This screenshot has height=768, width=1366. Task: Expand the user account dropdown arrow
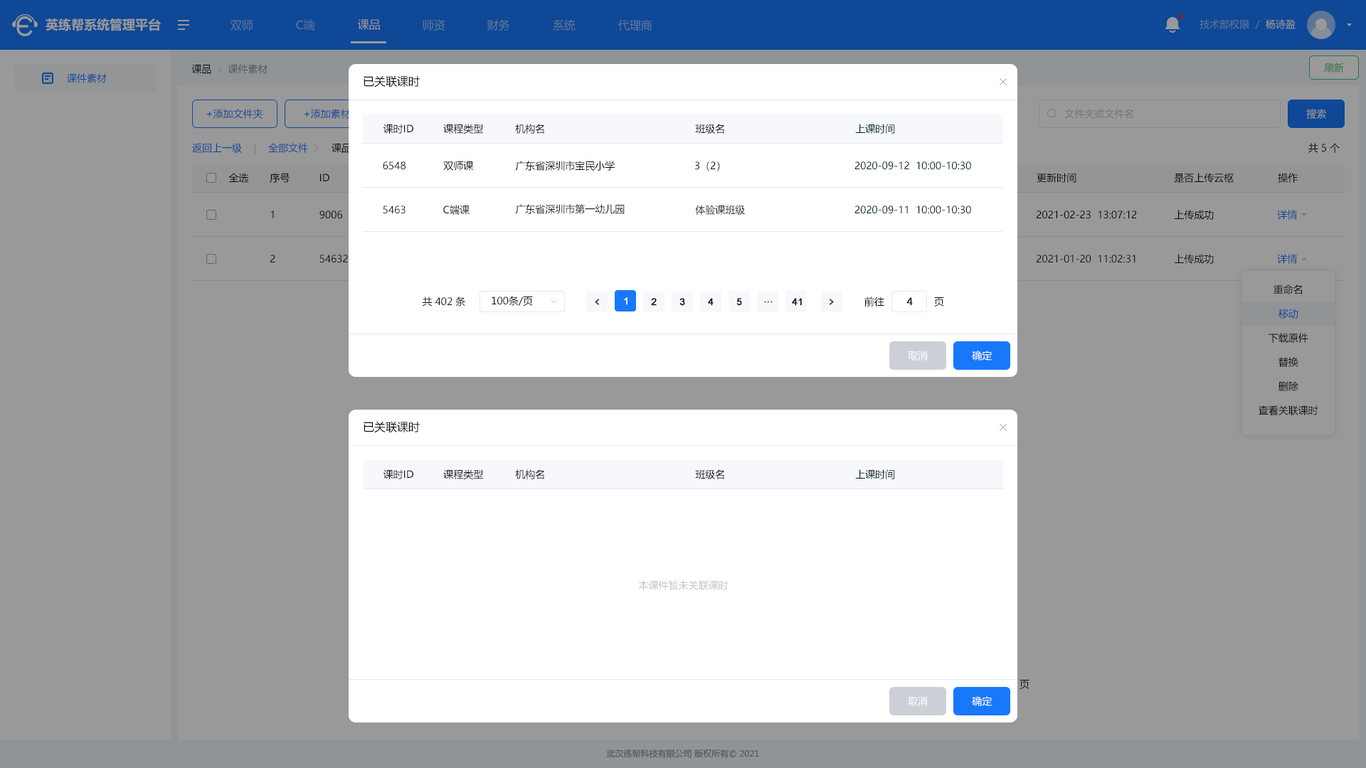tap(1349, 25)
